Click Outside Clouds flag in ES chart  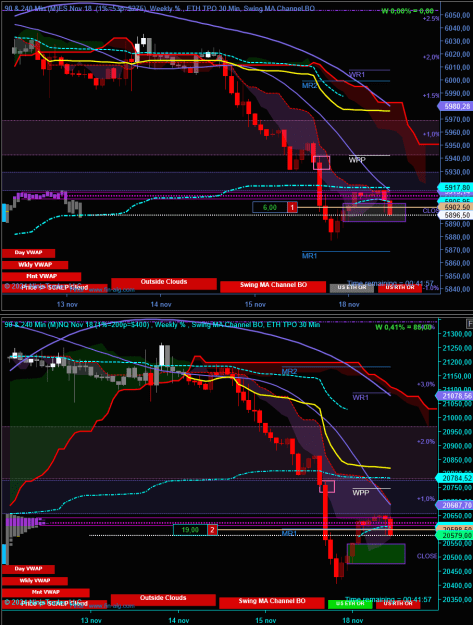tap(164, 283)
